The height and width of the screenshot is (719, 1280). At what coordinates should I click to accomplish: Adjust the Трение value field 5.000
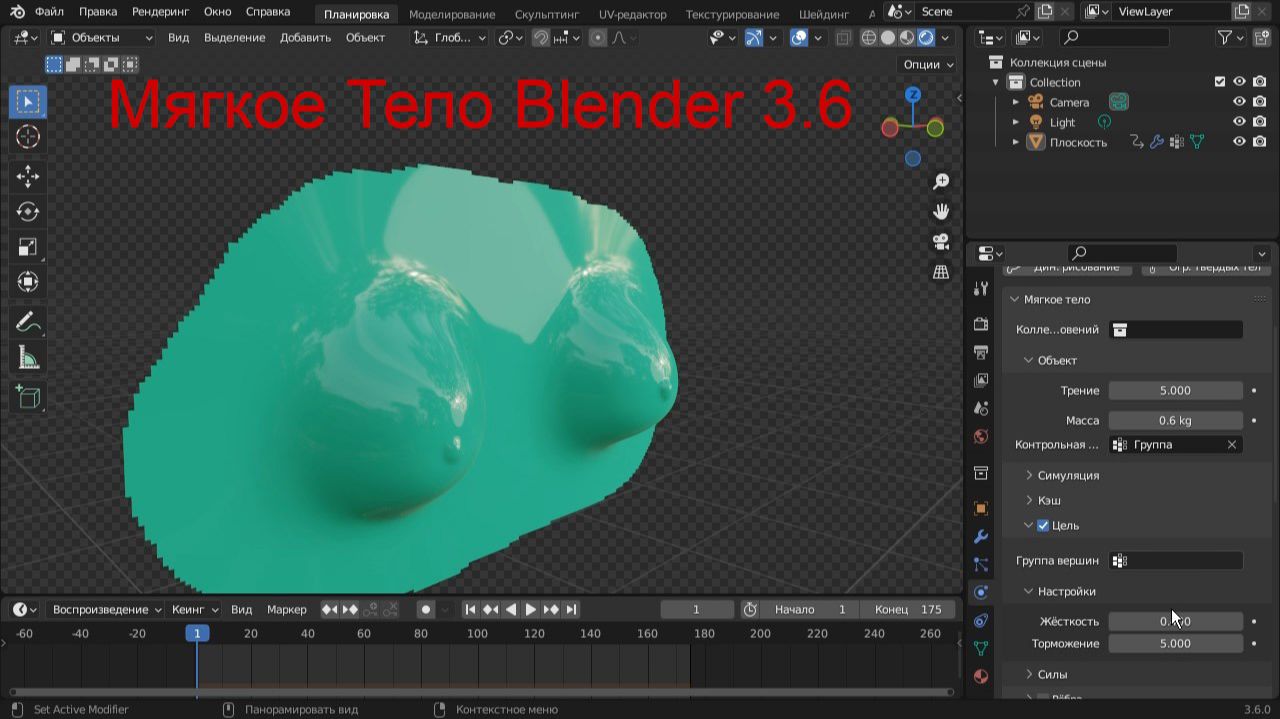(1175, 390)
